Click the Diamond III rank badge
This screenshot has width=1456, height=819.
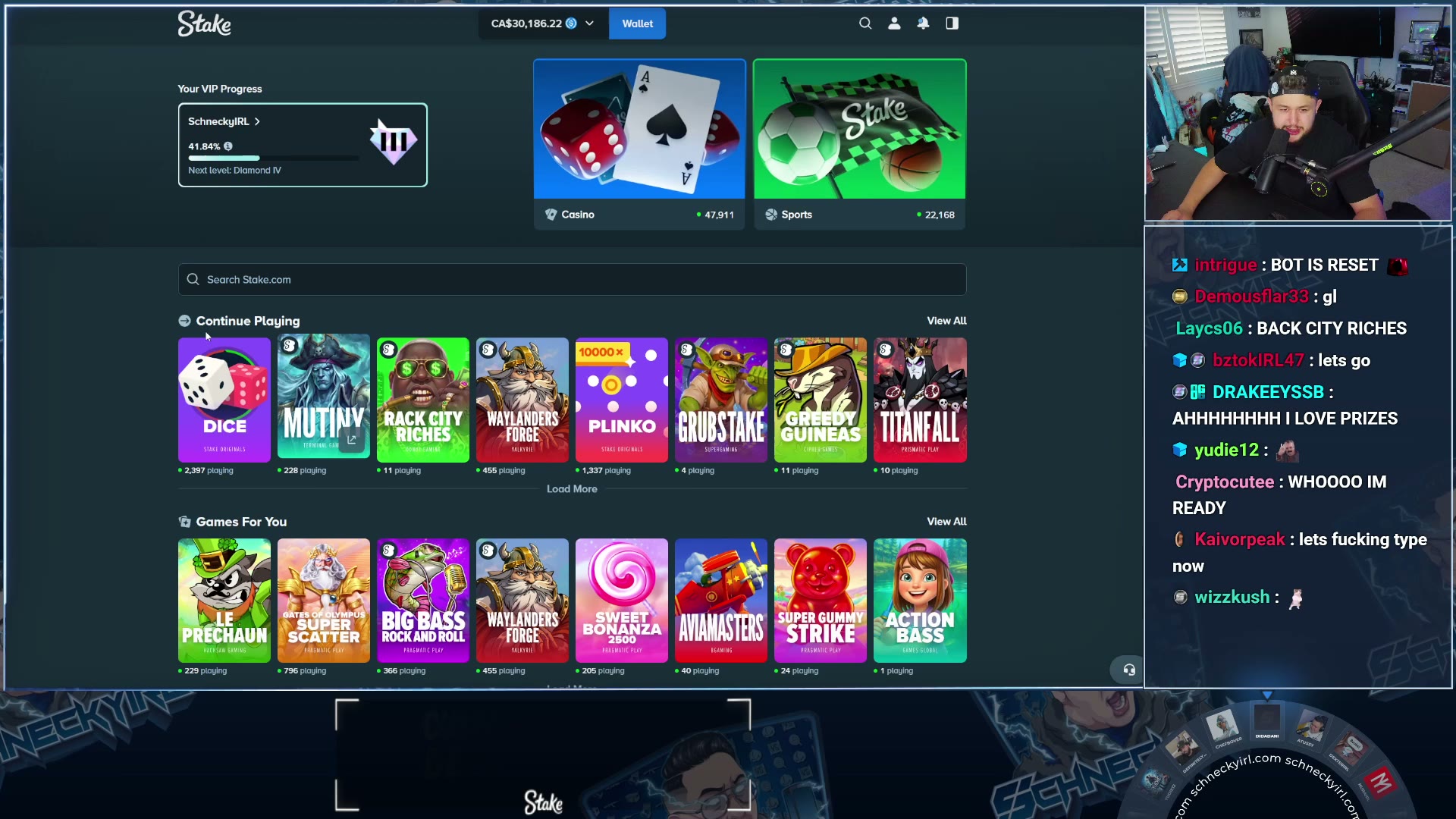[394, 142]
